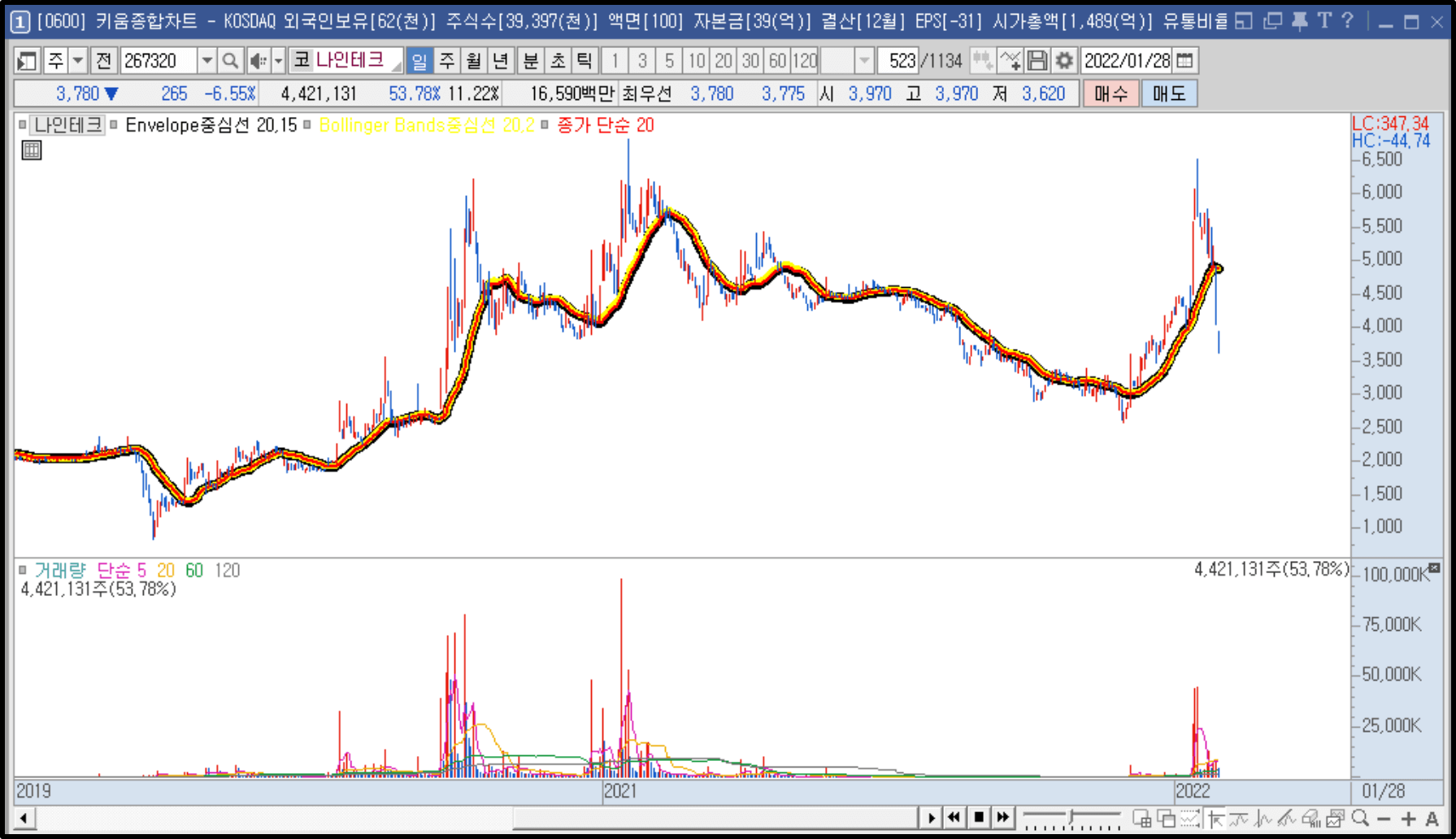Open the data grid table icon
This screenshot has height=839, width=1456.
point(32,150)
